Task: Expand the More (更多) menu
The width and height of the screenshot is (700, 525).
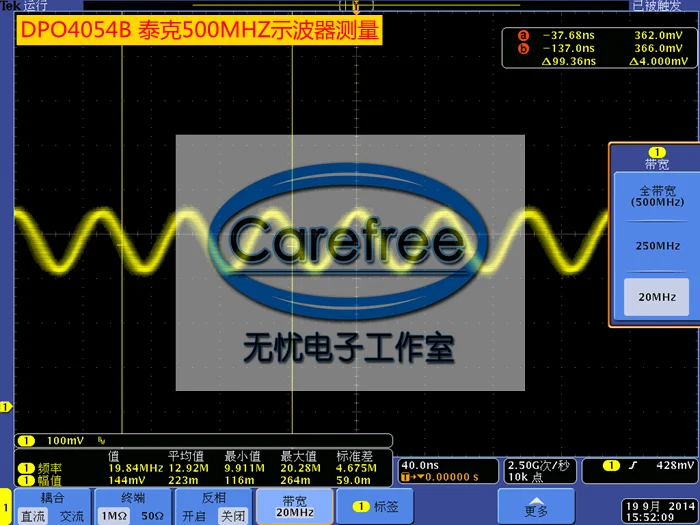Action: coord(536,506)
